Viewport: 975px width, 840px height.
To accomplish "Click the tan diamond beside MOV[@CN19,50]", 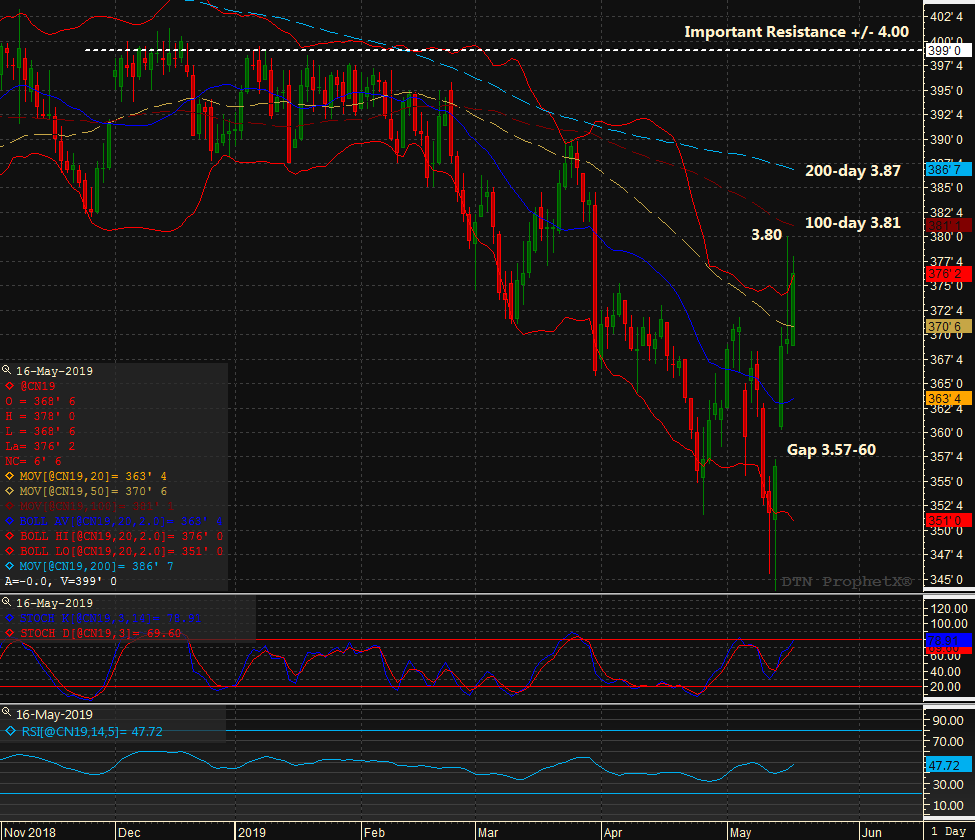I will pyautogui.click(x=9, y=491).
